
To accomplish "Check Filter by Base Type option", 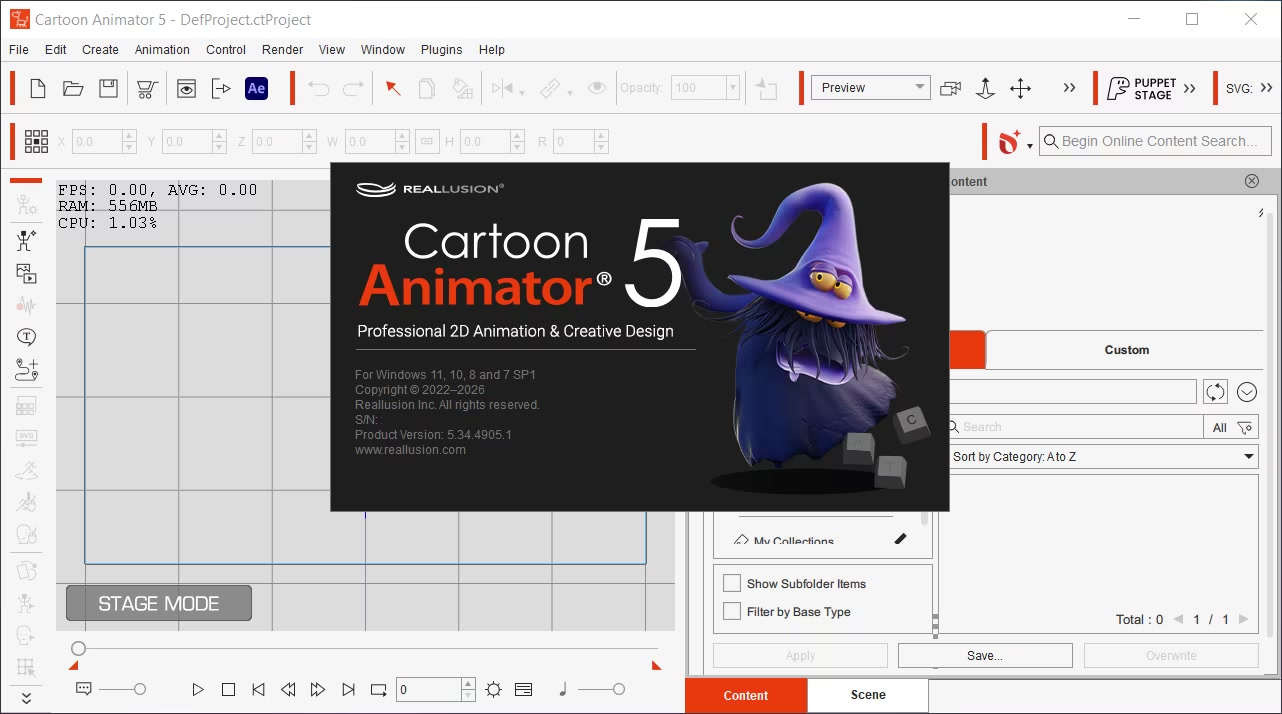I will click(732, 611).
